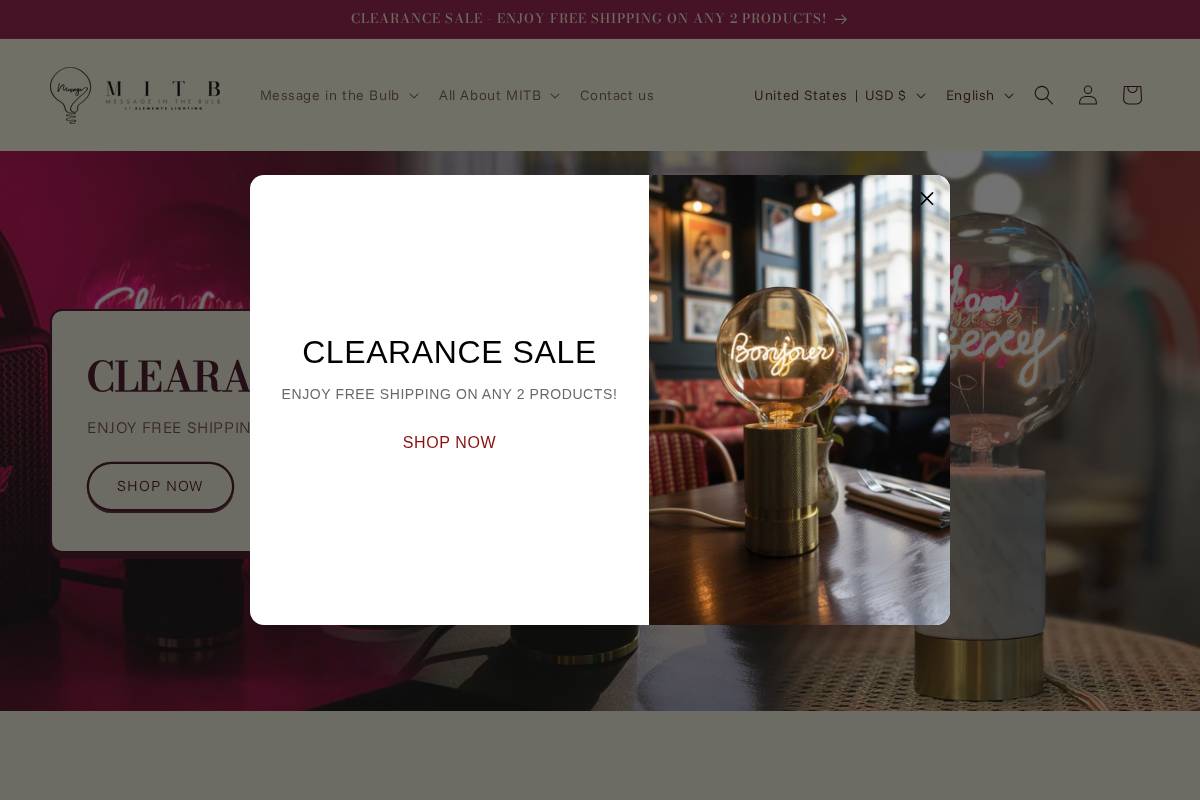The width and height of the screenshot is (1200, 800).
Task: Click the Bonjour bulb popup image
Action: click(x=799, y=400)
